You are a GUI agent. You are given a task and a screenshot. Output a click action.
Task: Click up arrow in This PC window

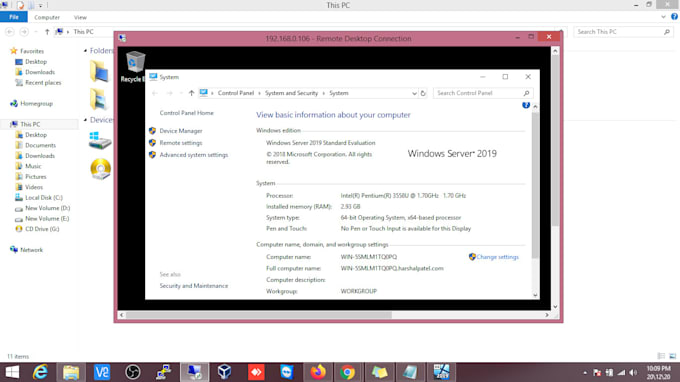coord(47,32)
